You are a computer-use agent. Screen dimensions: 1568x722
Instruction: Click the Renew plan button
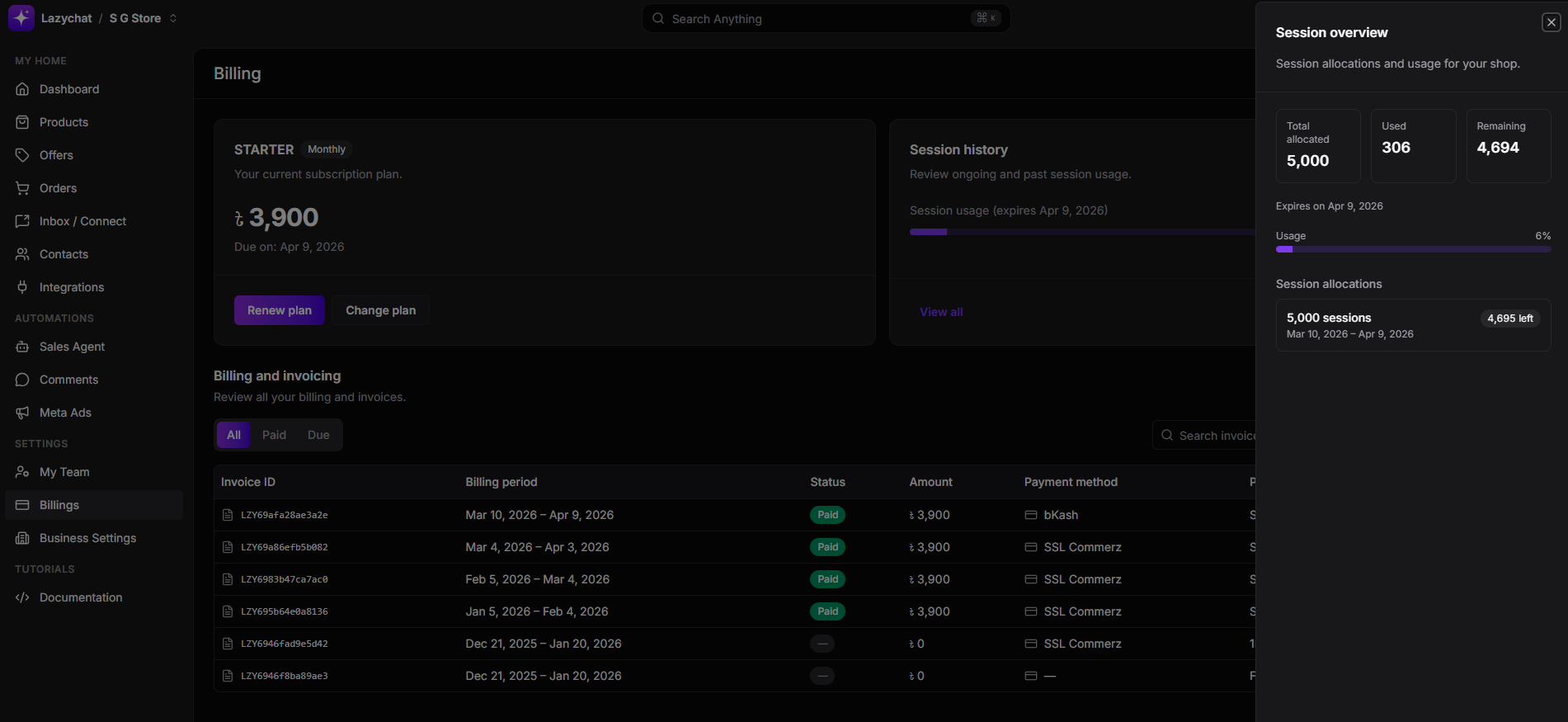click(279, 310)
